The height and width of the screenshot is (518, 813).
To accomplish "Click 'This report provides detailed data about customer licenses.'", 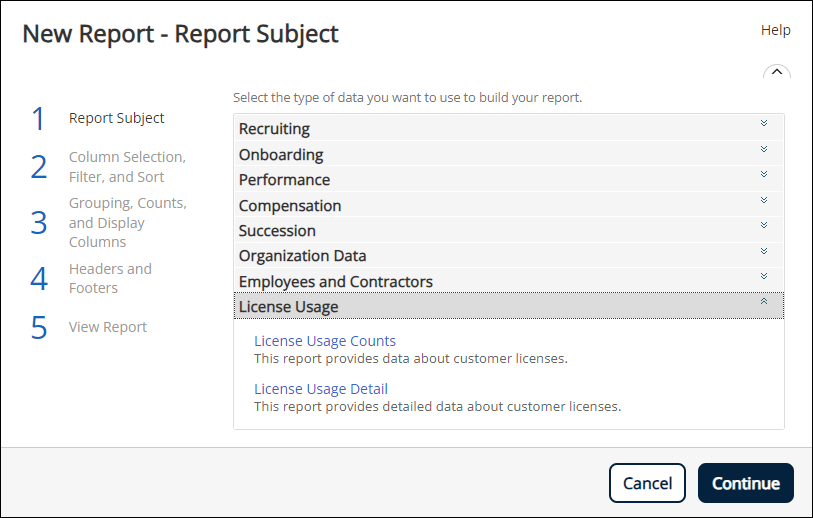I will pos(438,406).
